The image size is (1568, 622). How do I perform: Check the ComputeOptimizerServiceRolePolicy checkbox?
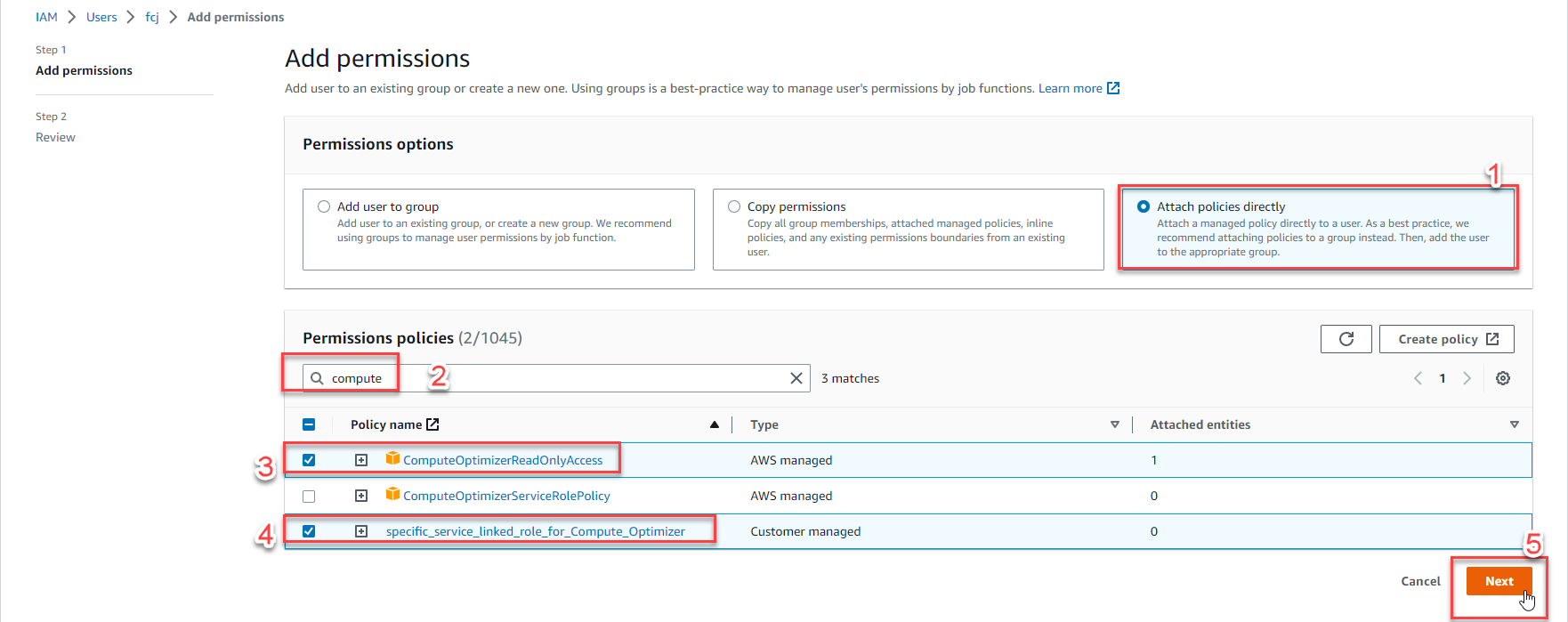click(309, 496)
